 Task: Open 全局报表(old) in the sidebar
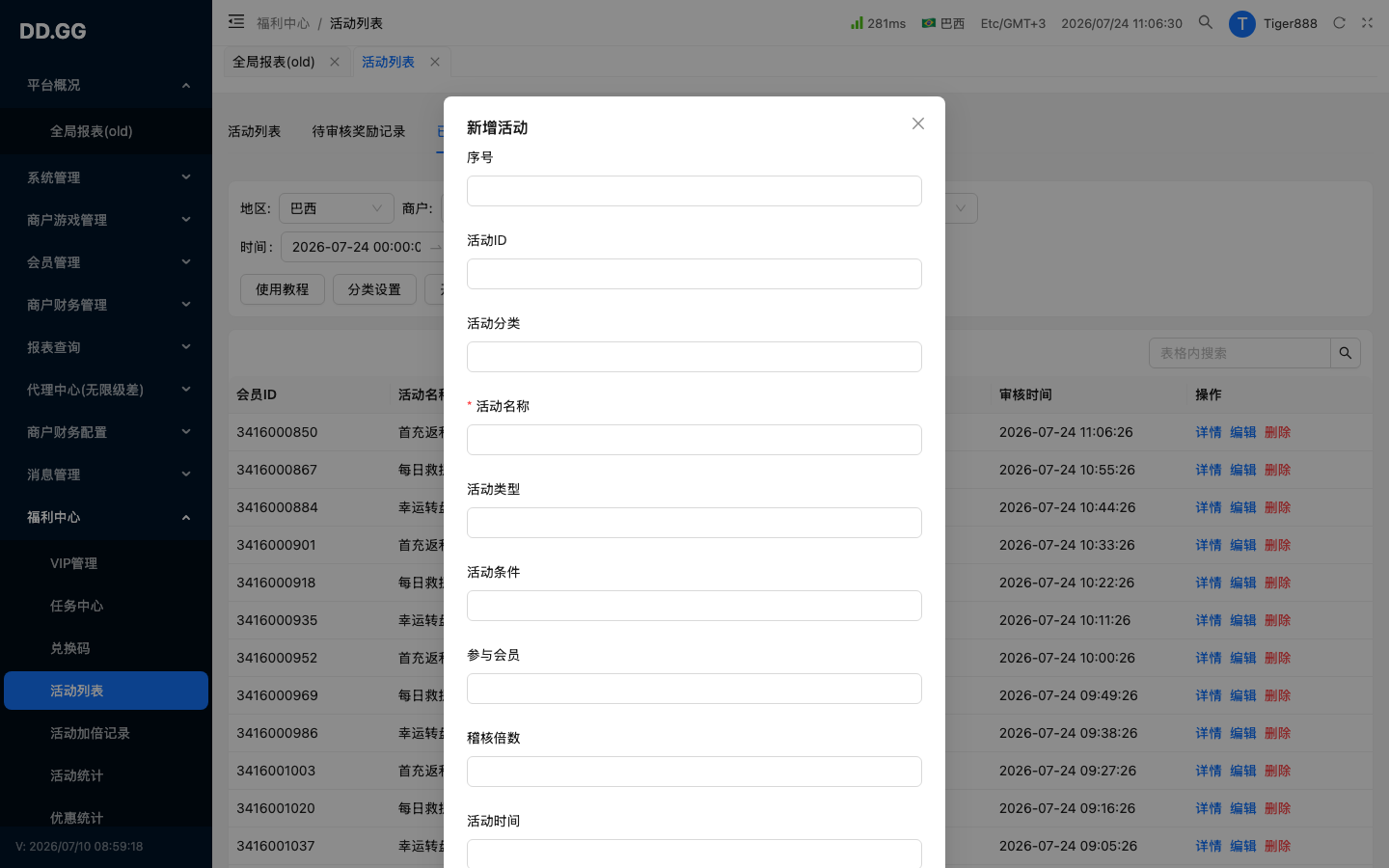click(106, 131)
